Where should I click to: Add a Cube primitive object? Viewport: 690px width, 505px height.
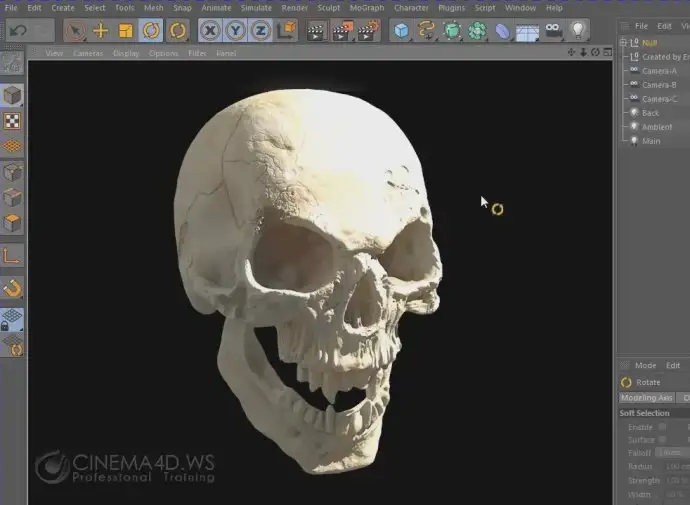[401, 31]
